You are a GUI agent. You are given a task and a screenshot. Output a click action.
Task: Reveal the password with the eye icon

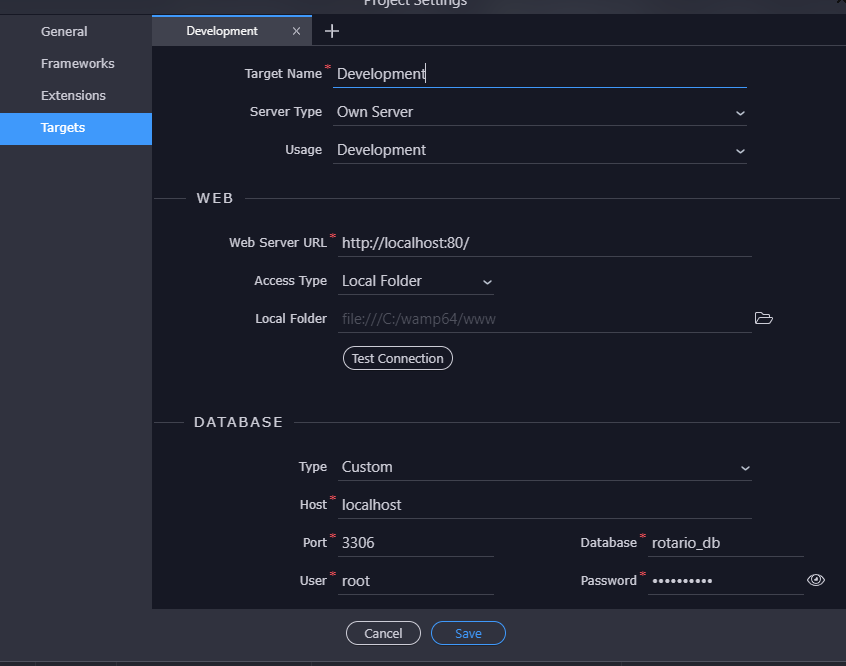[x=816, y=579]
